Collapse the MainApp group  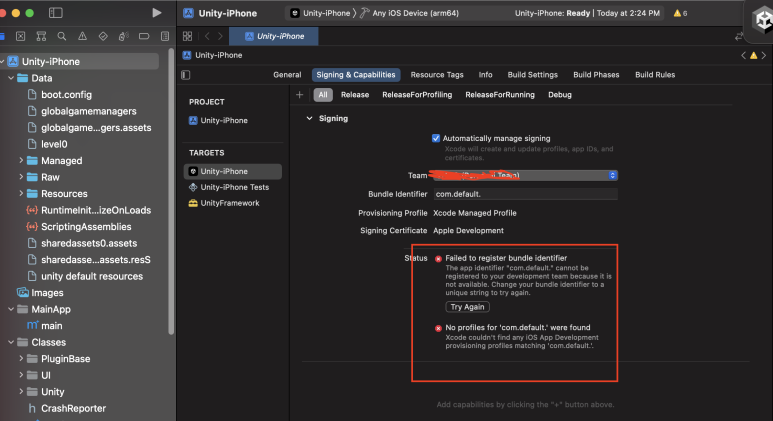point(11,309)
